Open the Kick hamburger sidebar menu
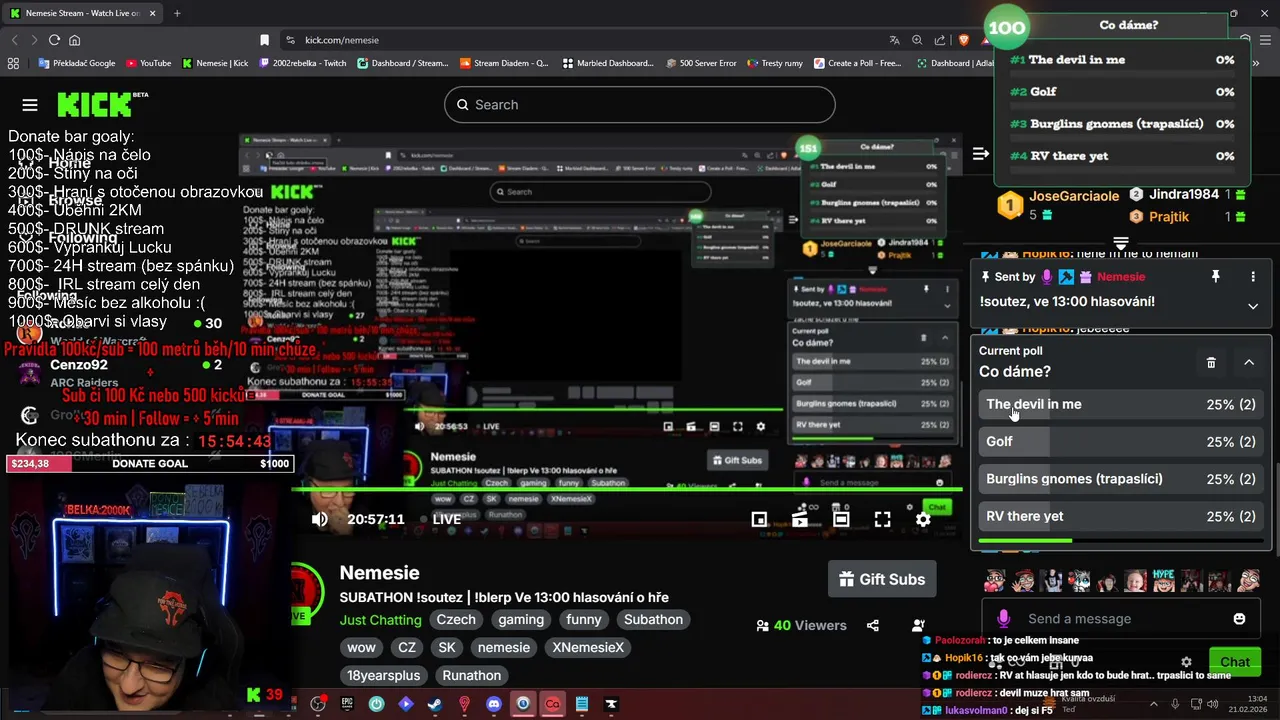1280x720 pixels. tap(30, 105)
